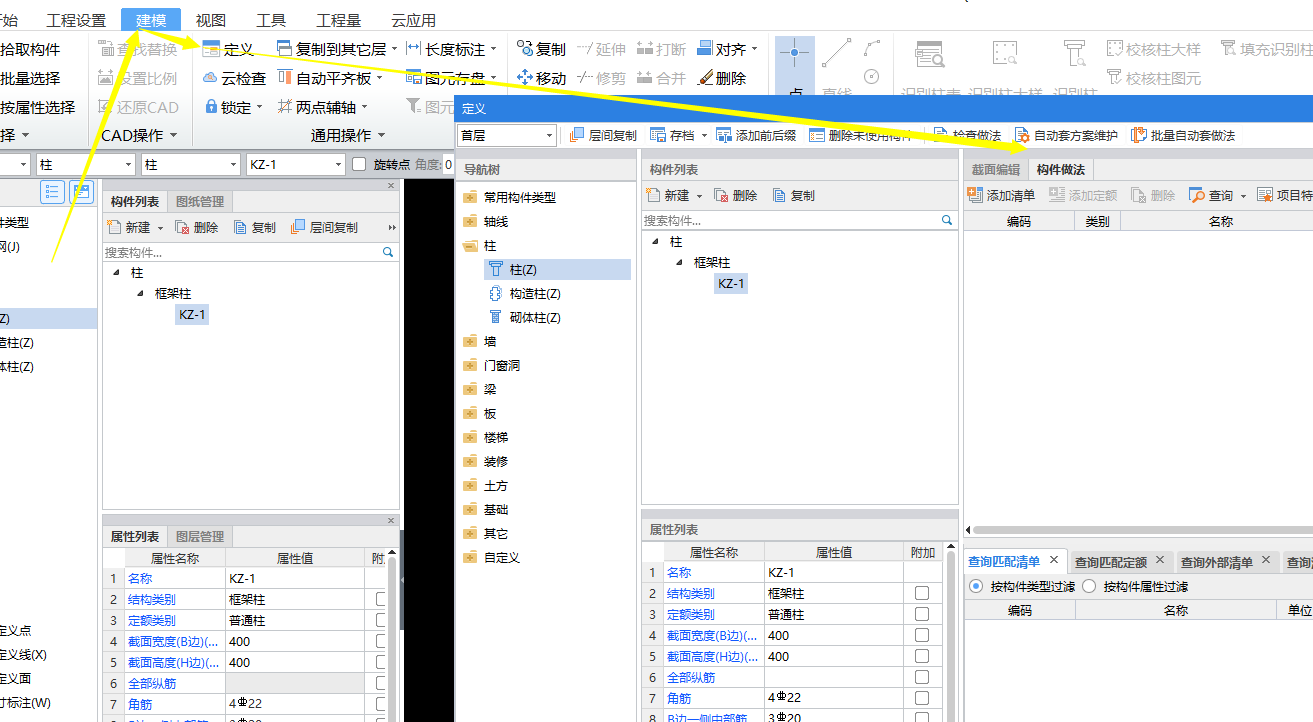Image resolution: width=1313 pixels, height=722 pixels.
Task: Click 复制 in the 定义 dialog component list
Action: tap(794, 195)
